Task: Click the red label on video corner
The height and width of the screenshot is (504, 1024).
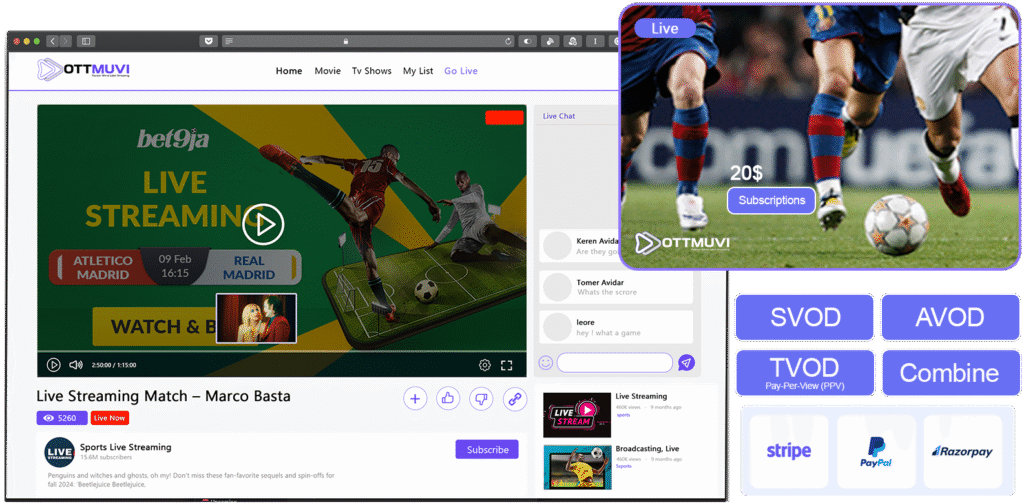Action: 504,118
